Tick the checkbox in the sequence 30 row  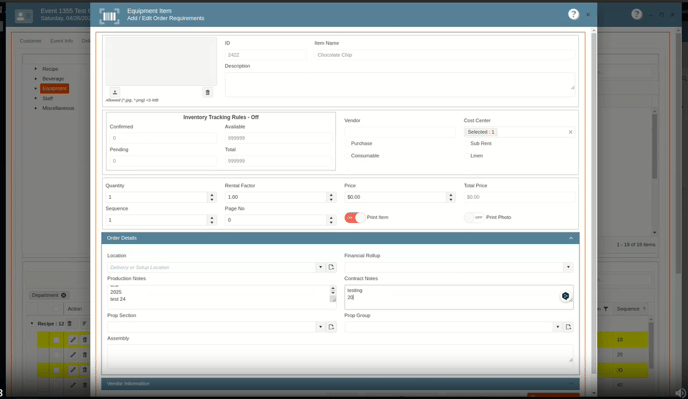point(56,370)
